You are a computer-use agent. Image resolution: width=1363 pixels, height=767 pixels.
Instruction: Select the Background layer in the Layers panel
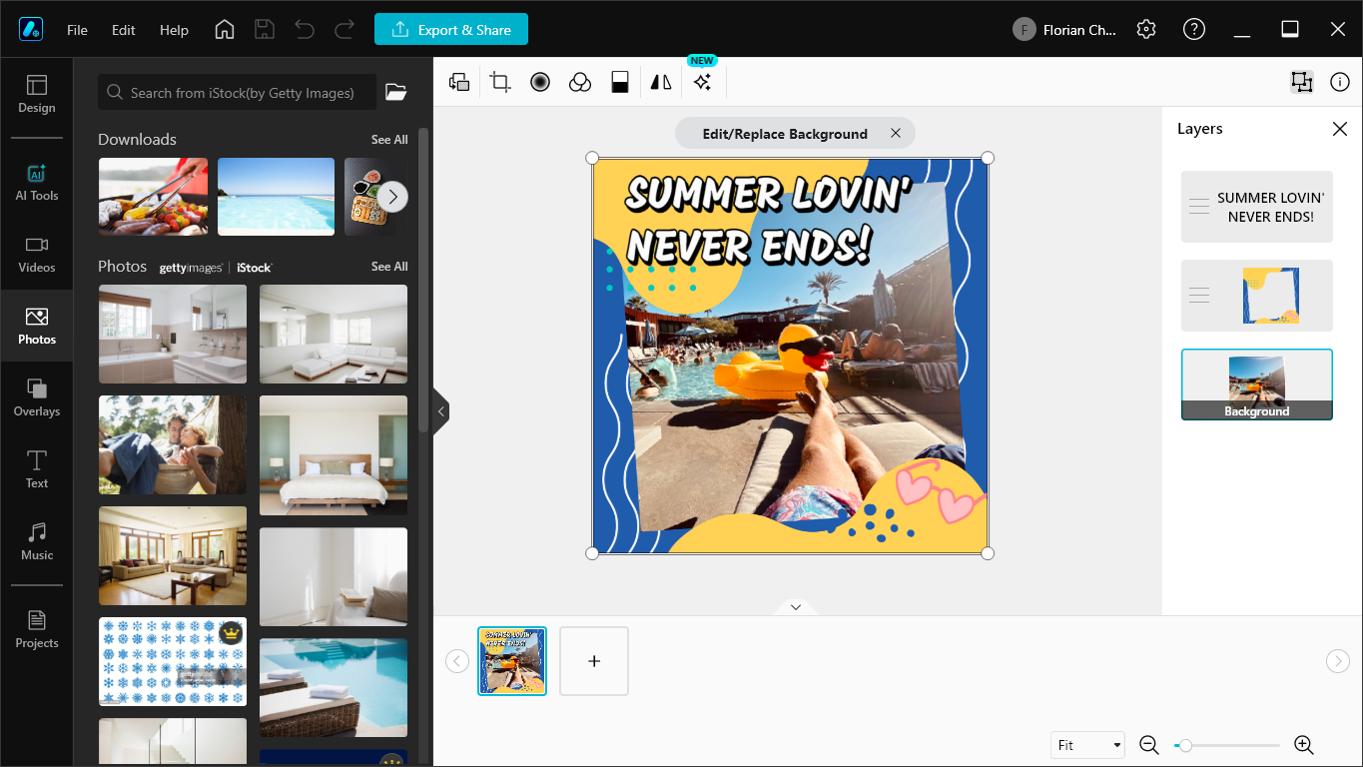[1256, 384]
